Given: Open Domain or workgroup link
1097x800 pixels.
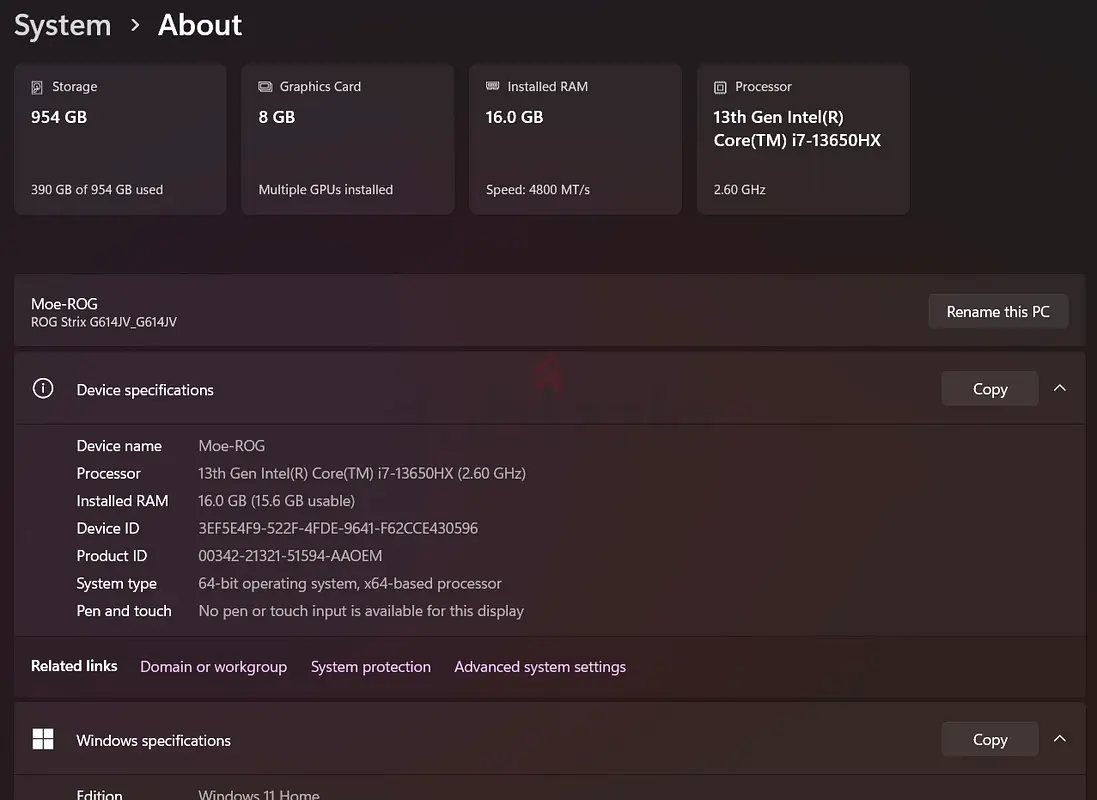Looking at the screenshot, I should [x=213, y=666].
